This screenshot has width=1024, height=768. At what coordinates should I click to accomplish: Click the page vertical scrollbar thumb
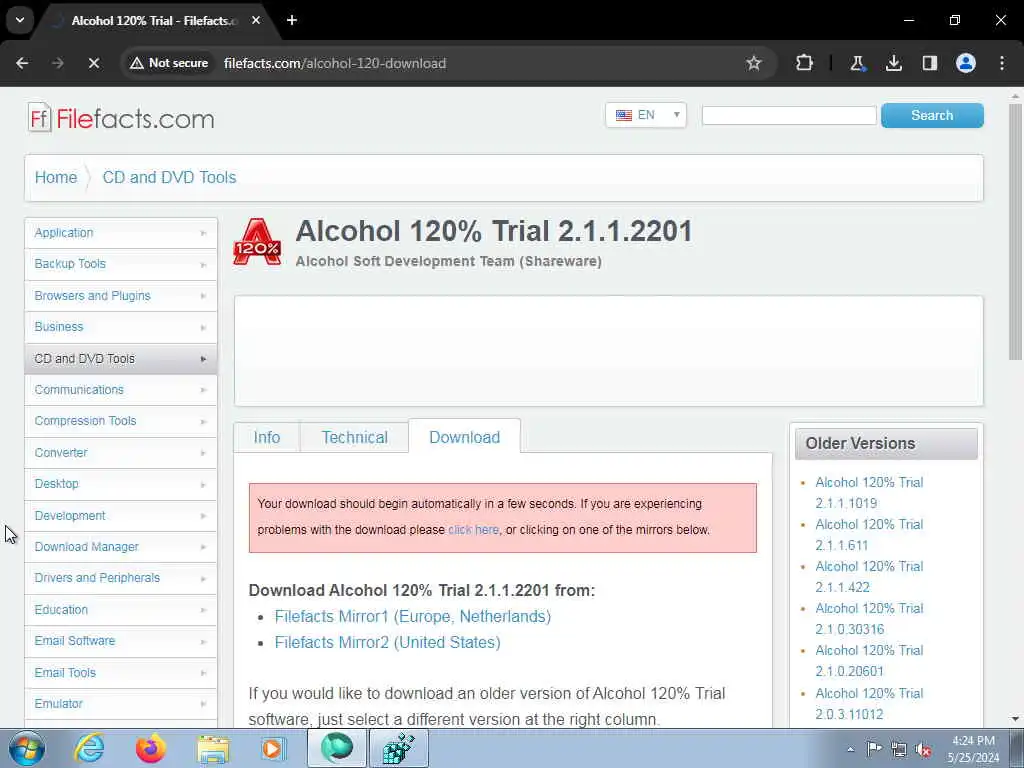point(1015,231)
